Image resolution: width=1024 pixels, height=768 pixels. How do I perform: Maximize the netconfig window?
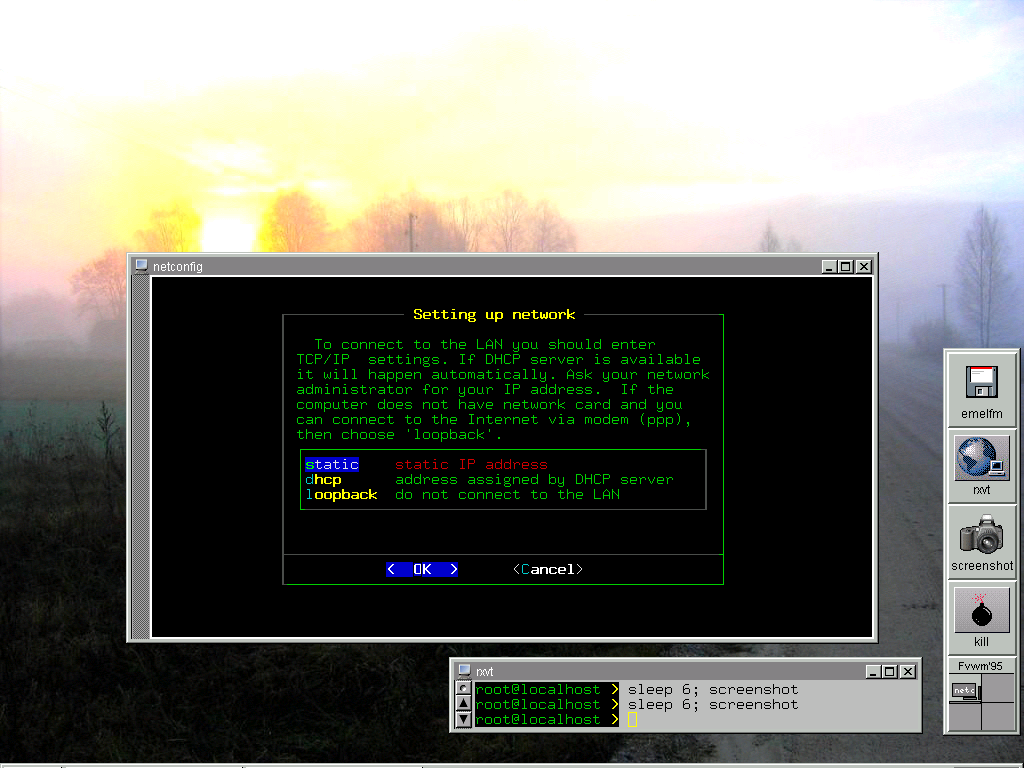846,266
